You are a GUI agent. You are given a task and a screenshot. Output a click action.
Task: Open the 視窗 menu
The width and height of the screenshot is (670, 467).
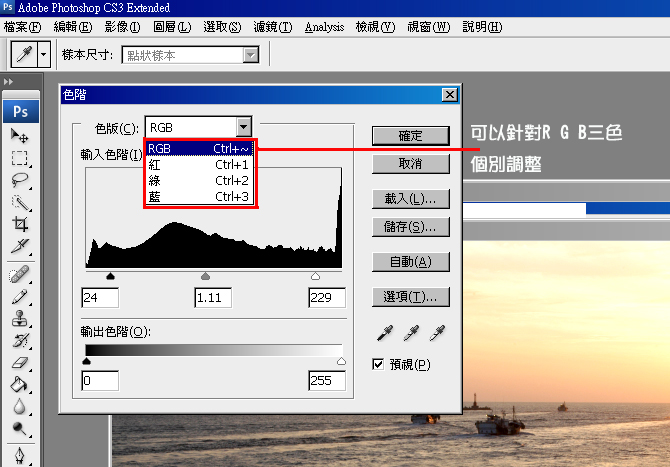[x=429, y=27]
